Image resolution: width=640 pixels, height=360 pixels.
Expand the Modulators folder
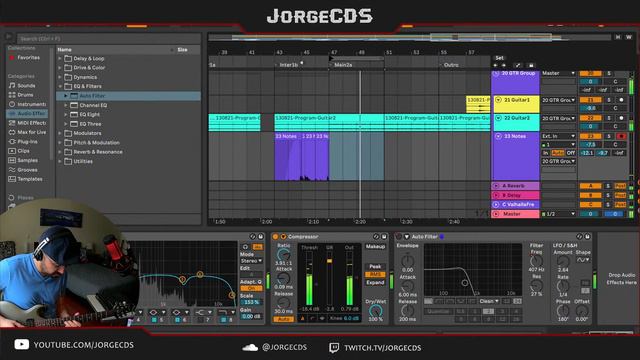click(x=60, y=133)
